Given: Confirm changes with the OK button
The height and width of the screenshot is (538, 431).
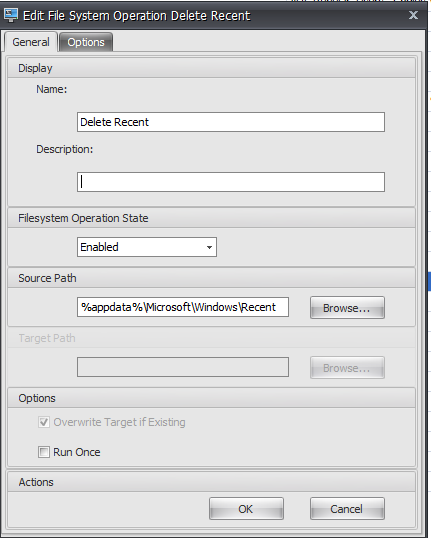Looking at the screenshot, I should click(x=246, y=508).
